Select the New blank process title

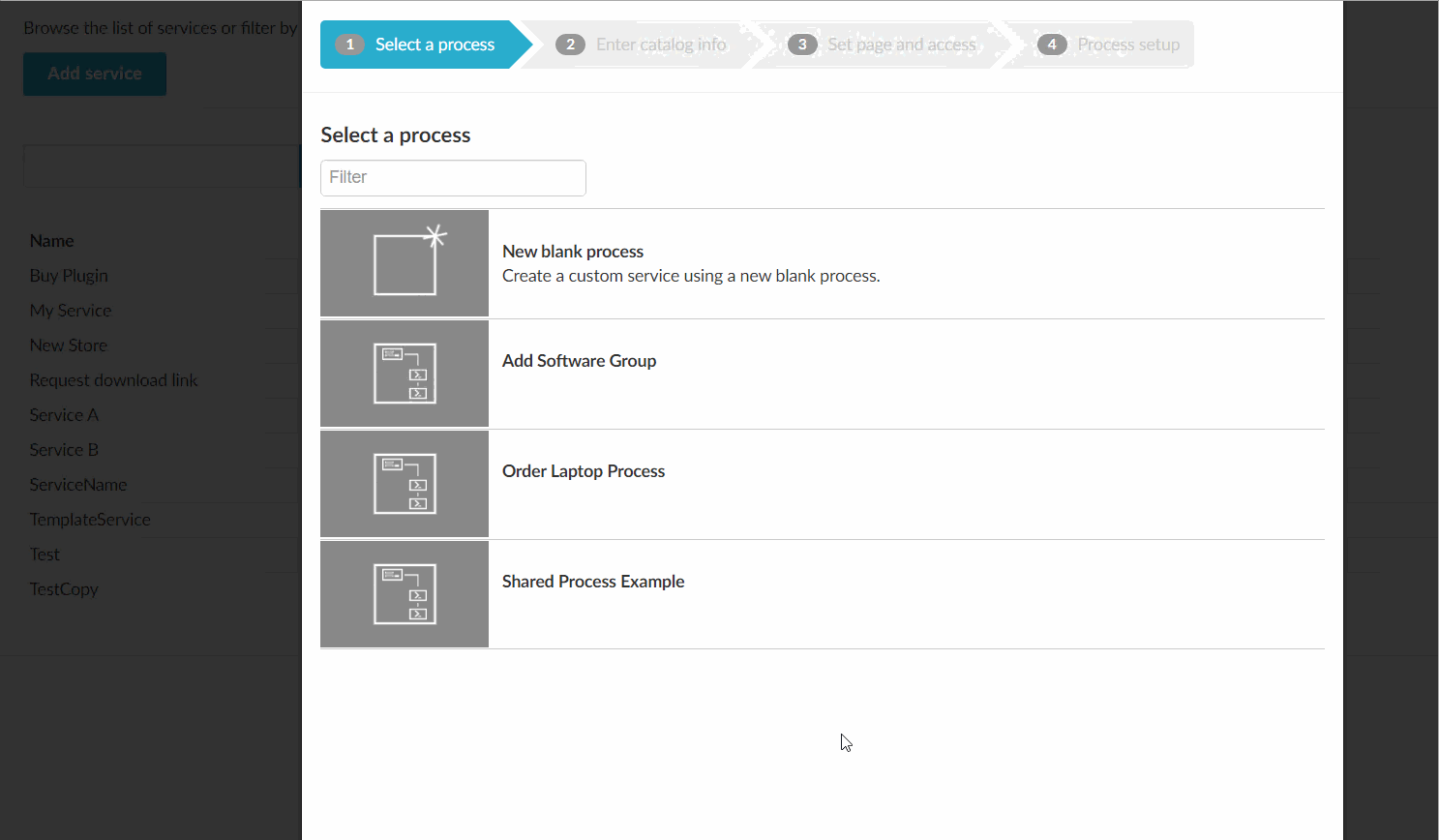pos(573,252)
